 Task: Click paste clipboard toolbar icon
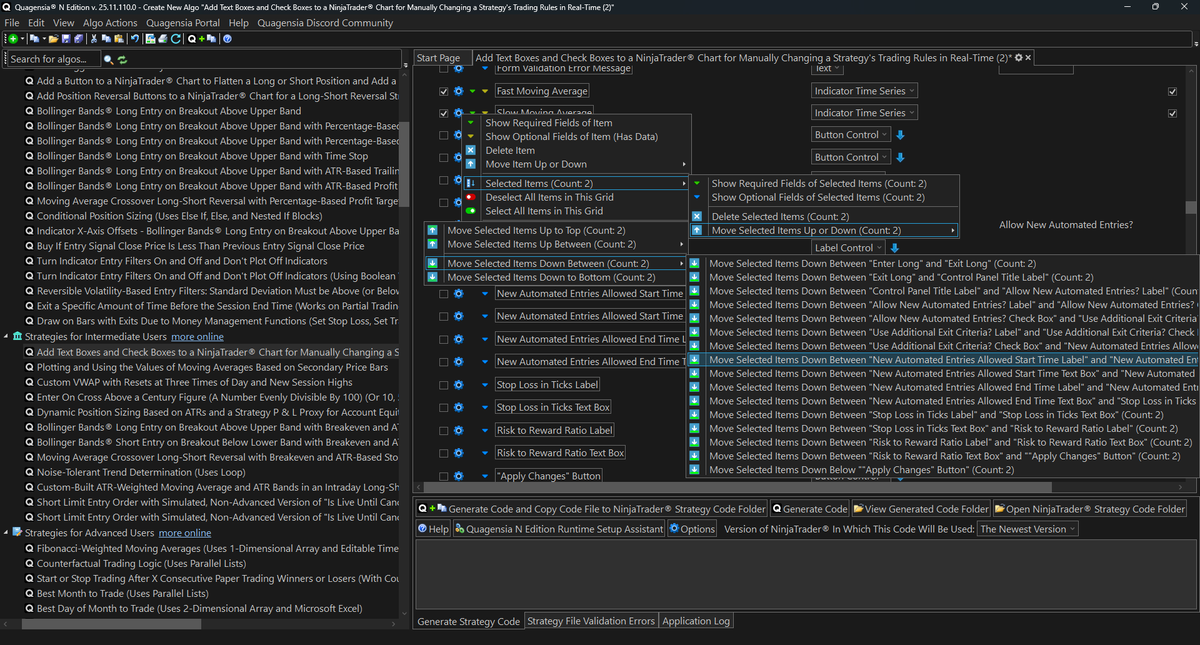coord(119,39)
